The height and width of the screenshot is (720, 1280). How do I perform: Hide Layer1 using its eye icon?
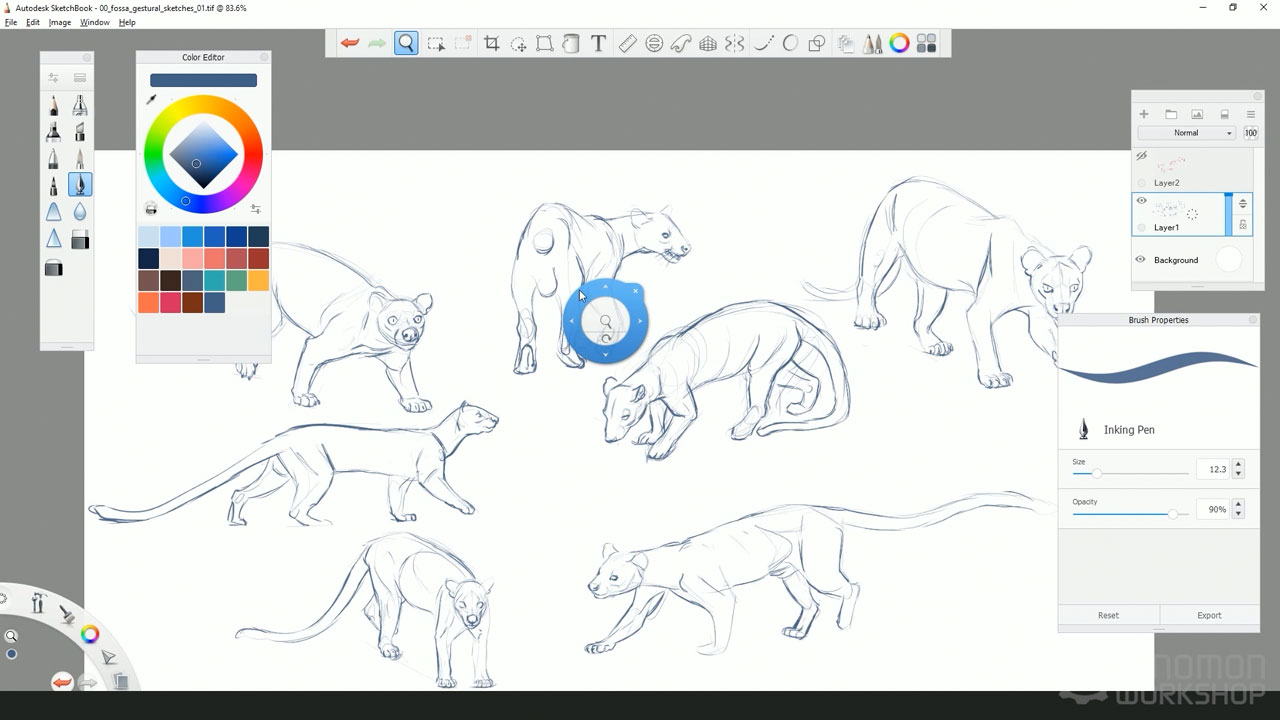(x=1141, y=201)
